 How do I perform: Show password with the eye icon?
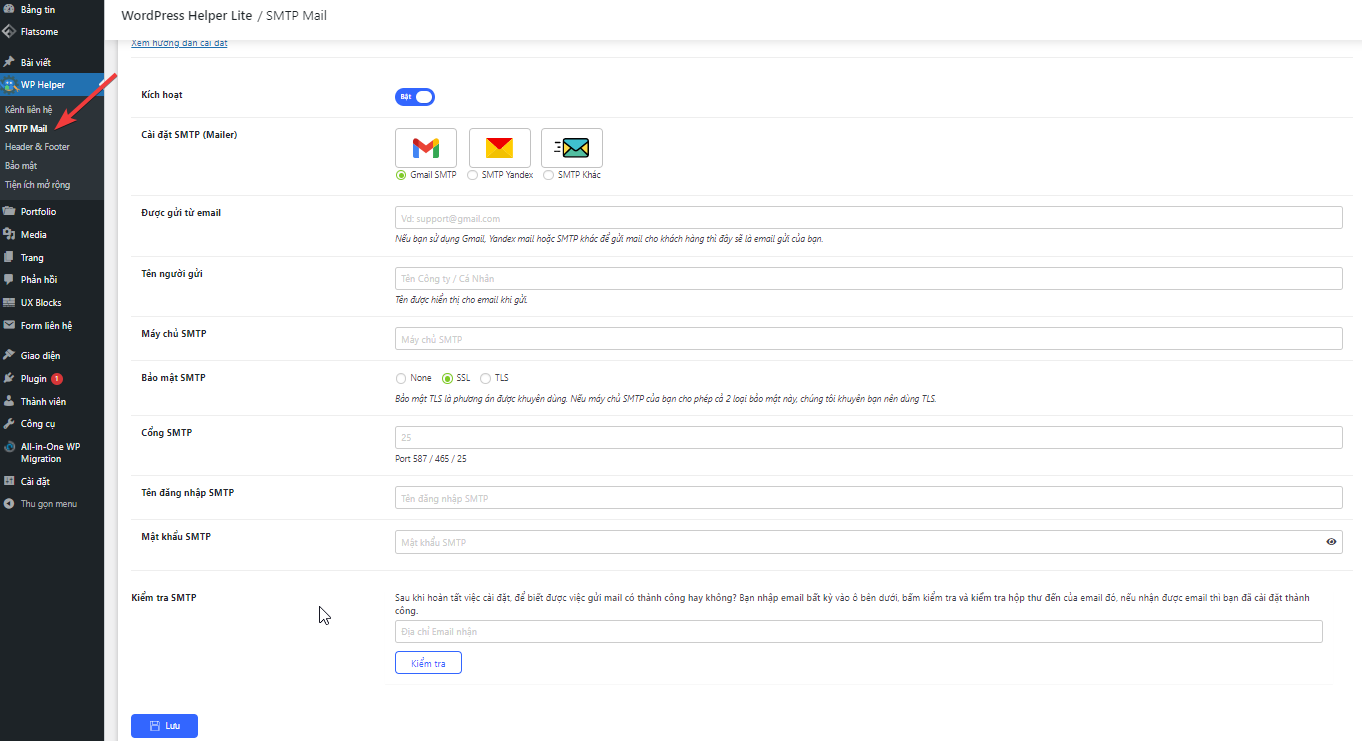click(x=1331, y=542)
